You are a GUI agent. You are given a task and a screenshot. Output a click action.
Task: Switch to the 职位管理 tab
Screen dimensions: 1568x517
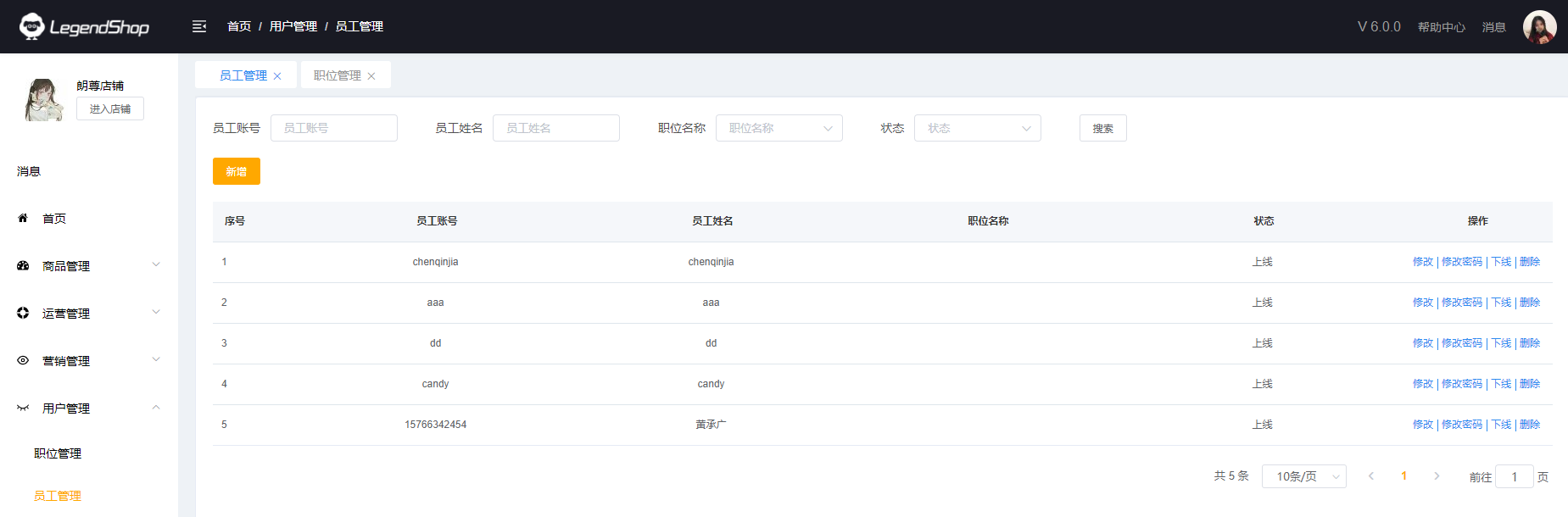pyautogui.click(x=337, y=75)
